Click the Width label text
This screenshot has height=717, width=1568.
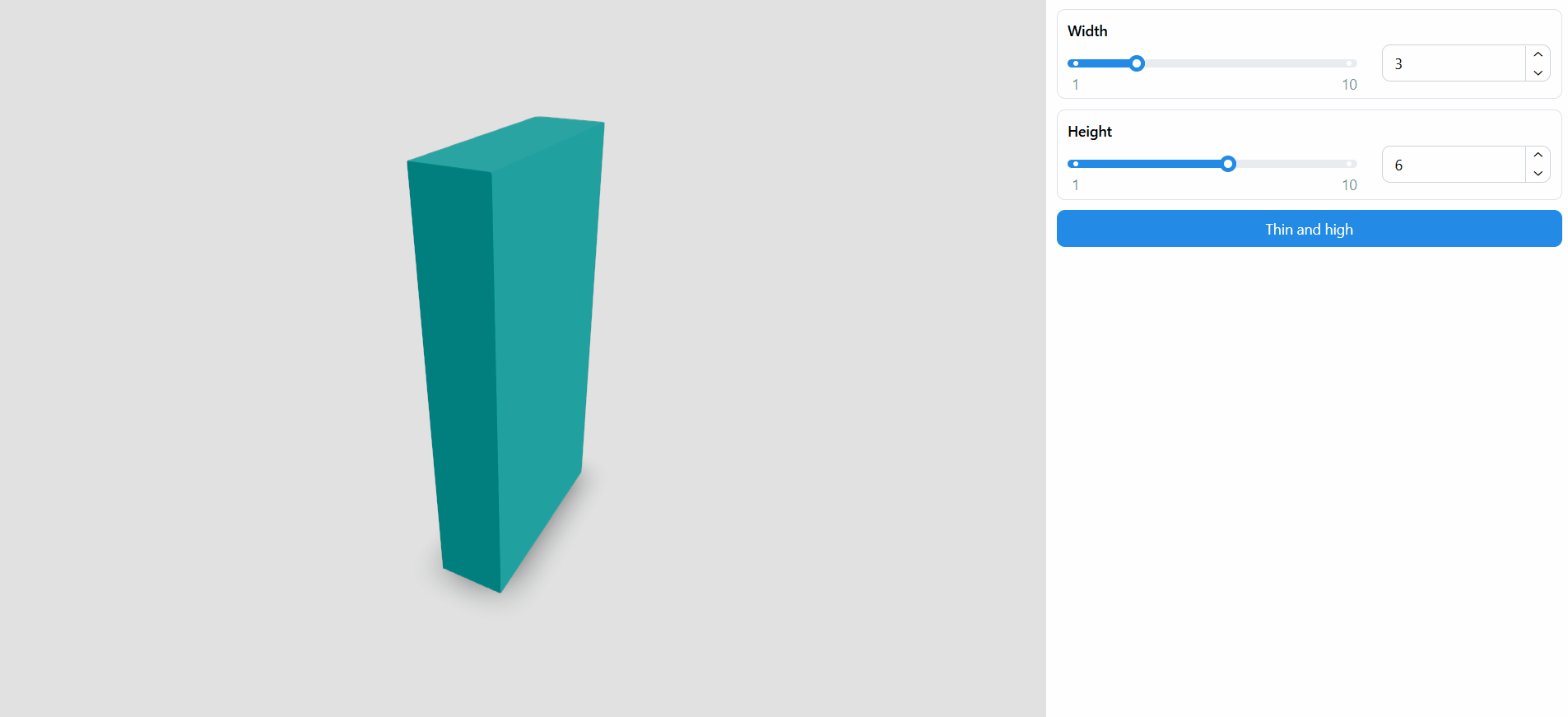(x=1087, y=31)
